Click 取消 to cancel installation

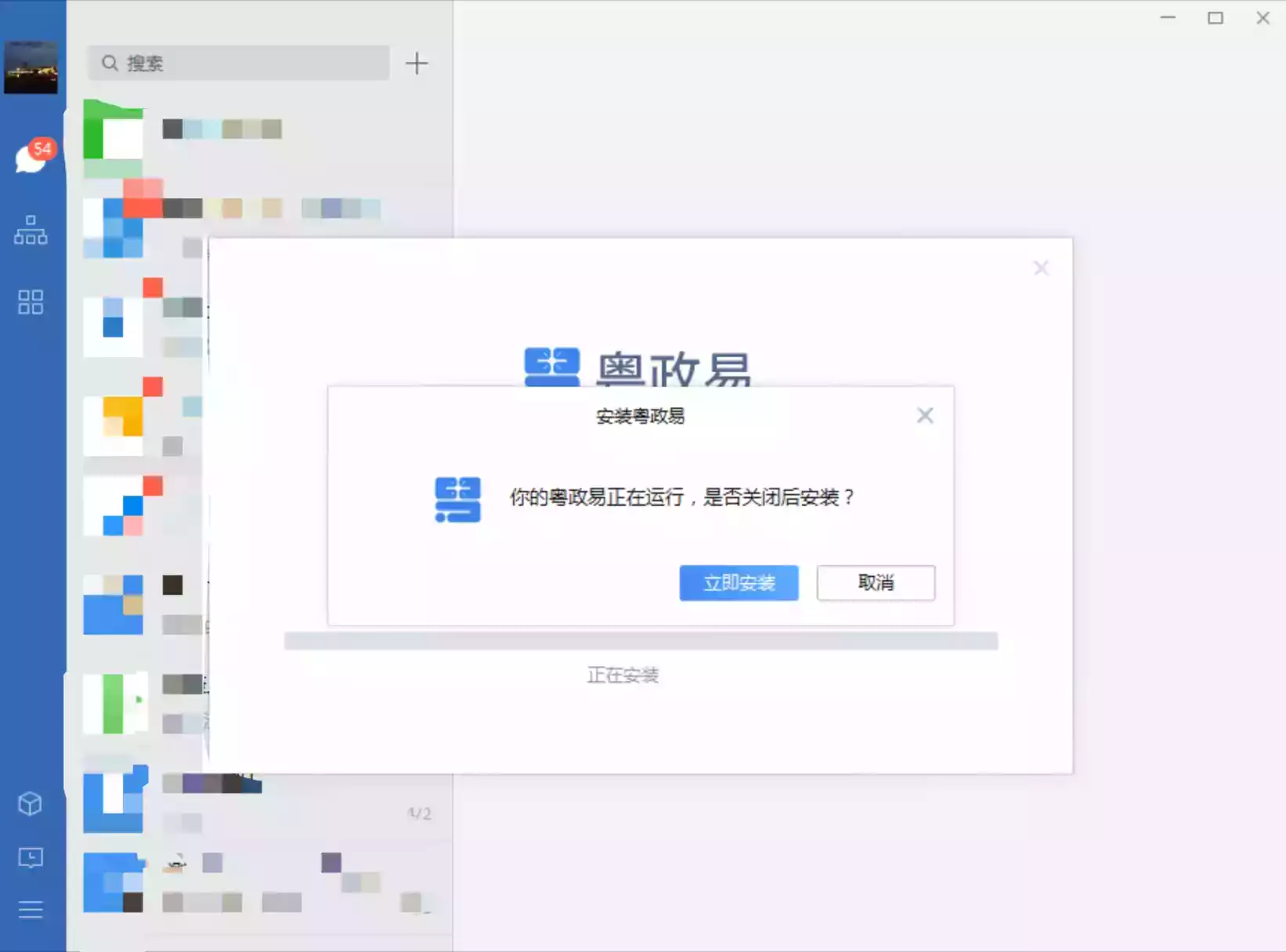click(x=875, y=583)
